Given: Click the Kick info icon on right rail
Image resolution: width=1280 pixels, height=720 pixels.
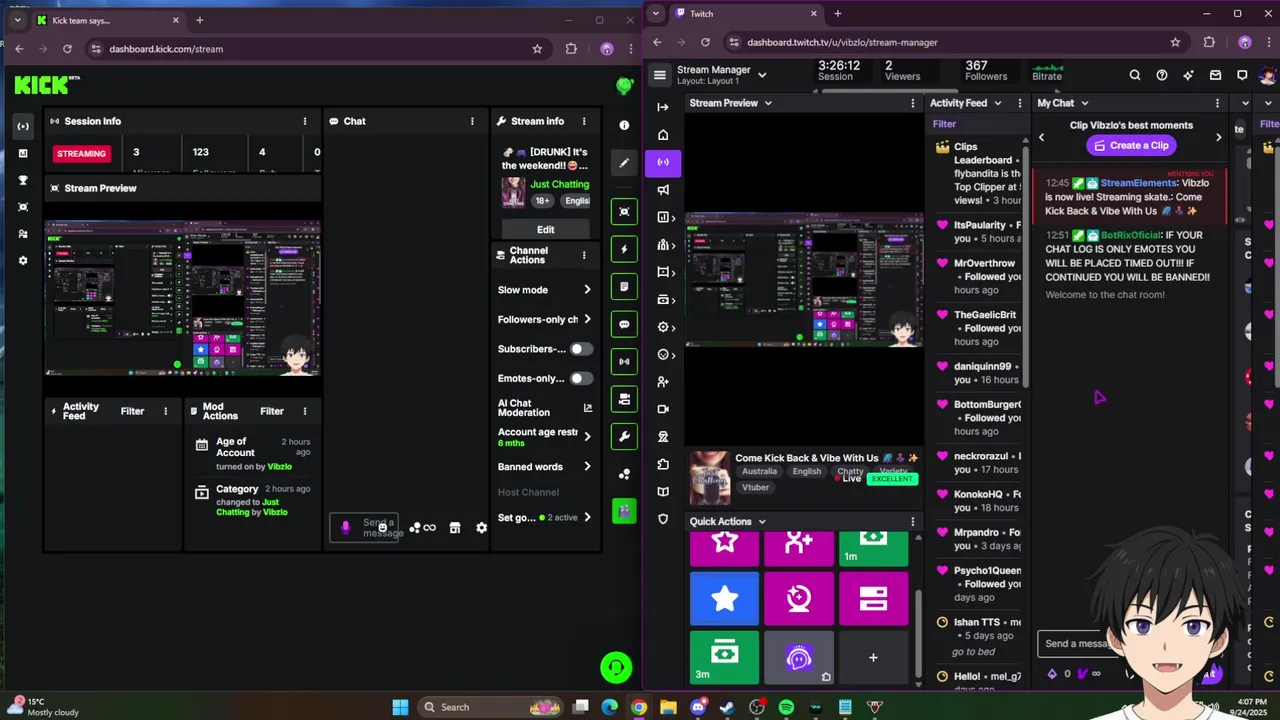Looking at the screenshot, I should (624, 125).
